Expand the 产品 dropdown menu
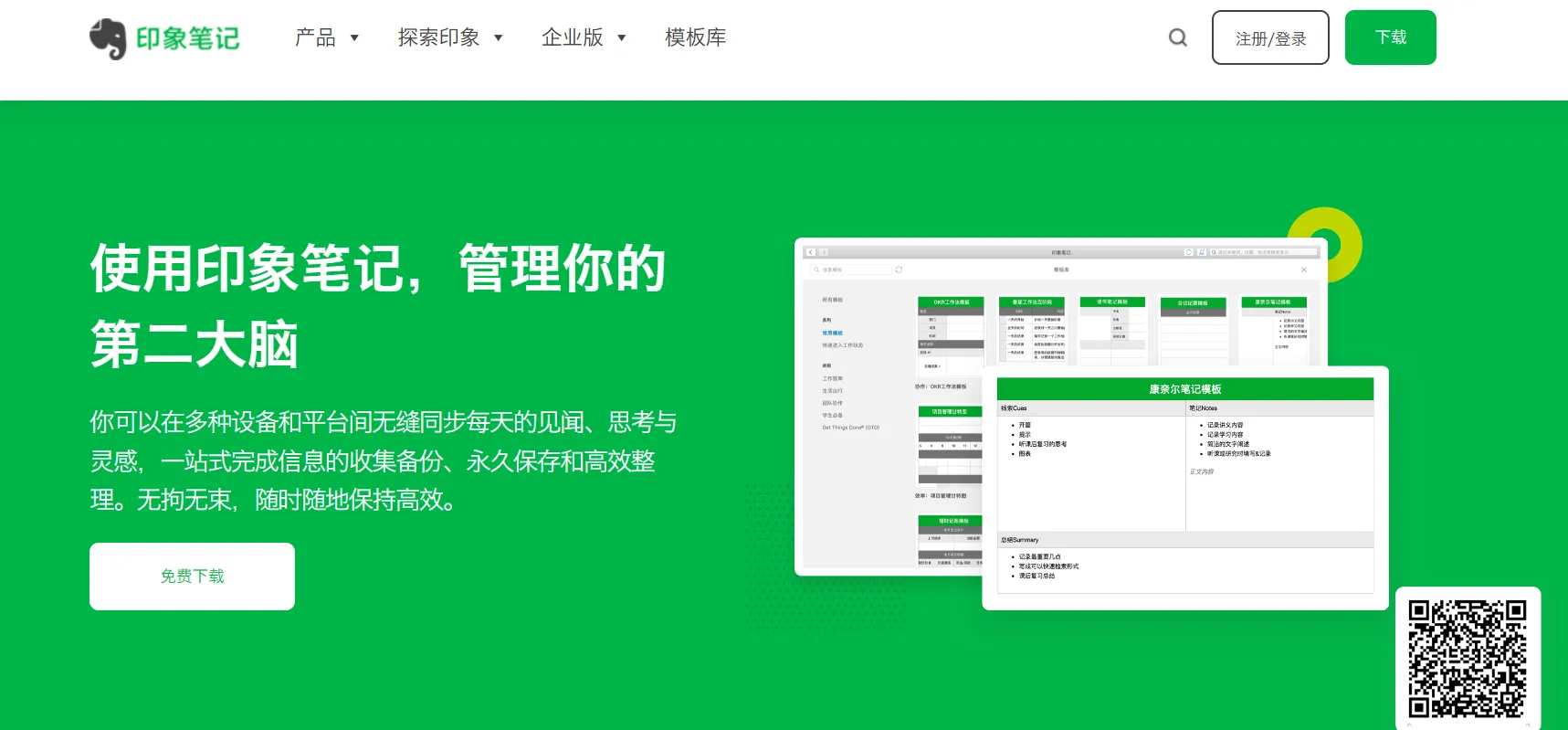Image resolution: width=1568 pixels, height=730 pixels. click(327, 37)
